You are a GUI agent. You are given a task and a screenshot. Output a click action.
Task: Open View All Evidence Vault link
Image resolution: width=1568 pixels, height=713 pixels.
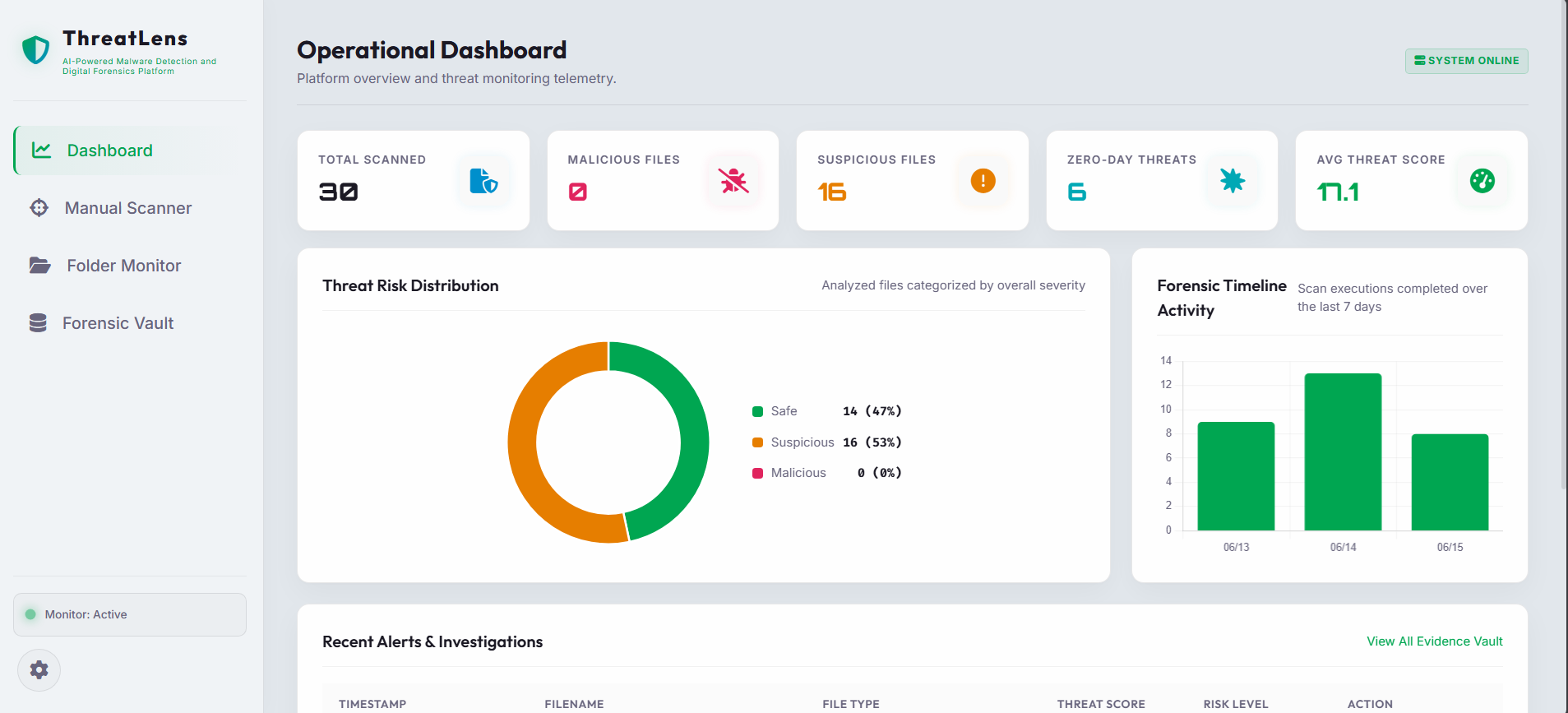1434,641
